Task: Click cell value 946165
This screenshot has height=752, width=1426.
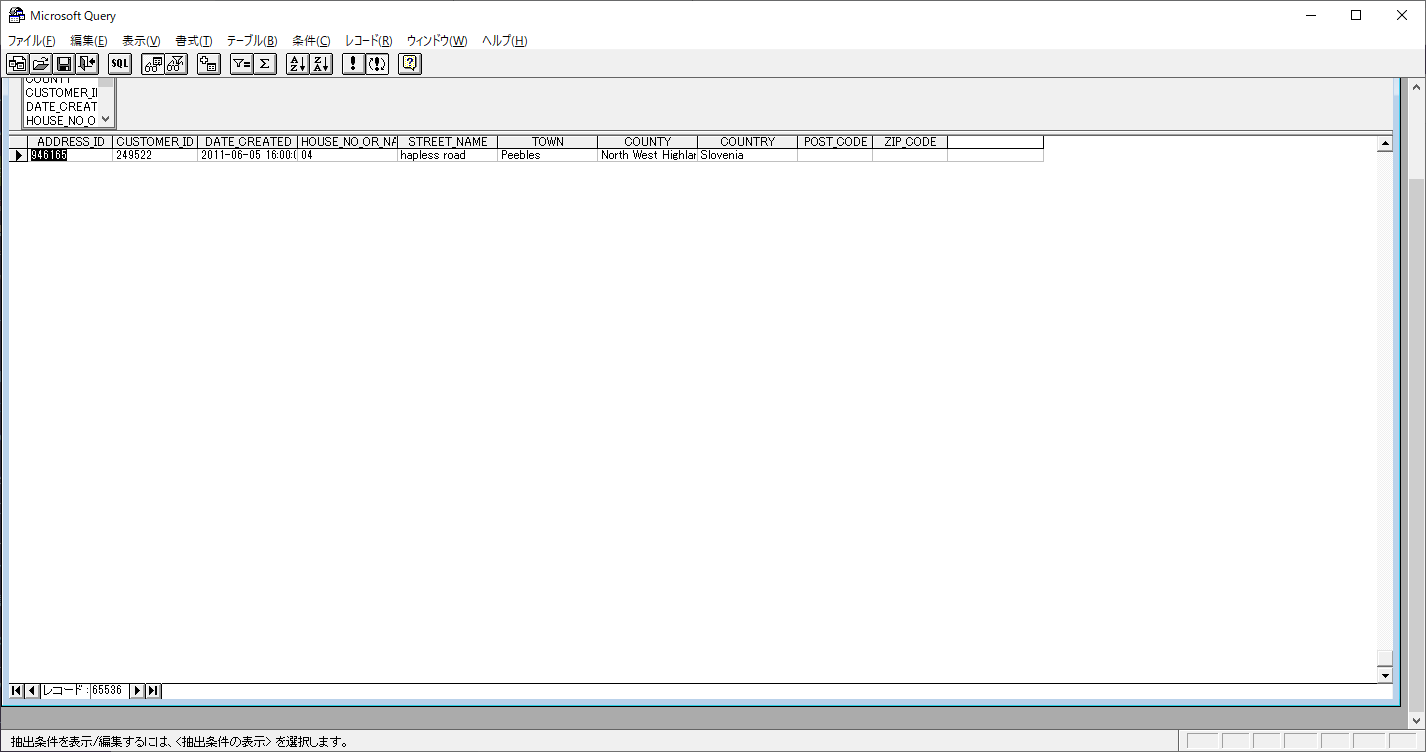Action: (x=70, y=155)
